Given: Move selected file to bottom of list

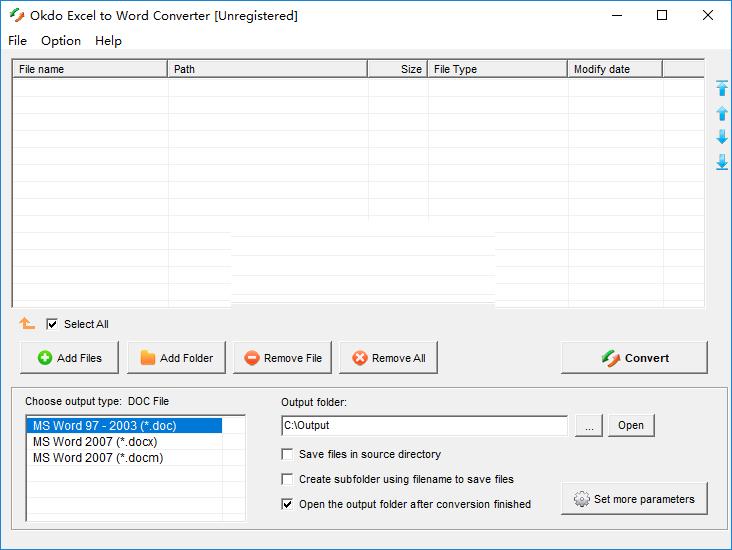Looking at the screenshot, I should tap(722, 162).
